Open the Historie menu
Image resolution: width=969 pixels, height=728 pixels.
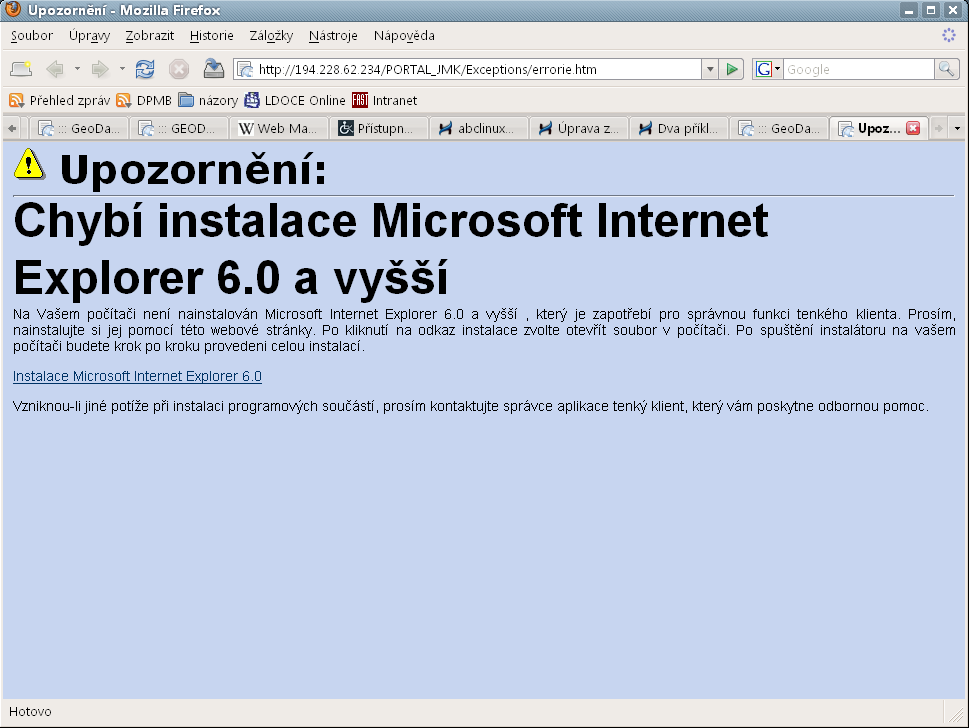click(211, 36)
